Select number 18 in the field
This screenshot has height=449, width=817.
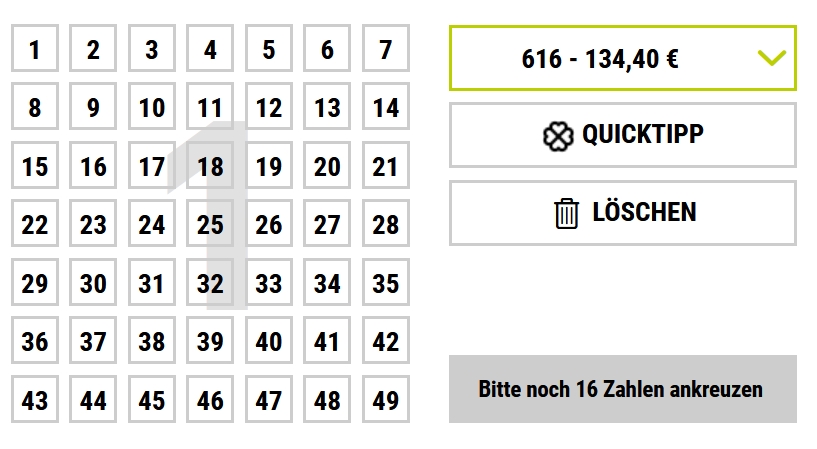pos(210,165)
